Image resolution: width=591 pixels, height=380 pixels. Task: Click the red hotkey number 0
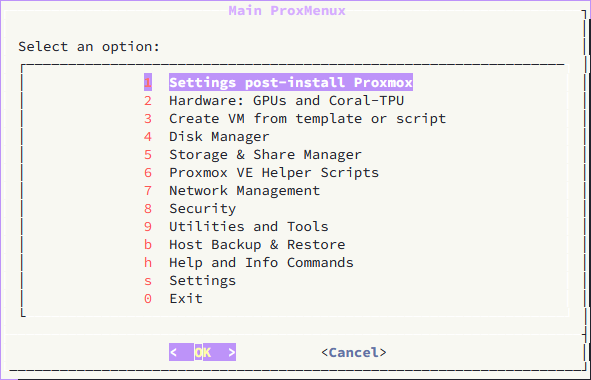[148, 299]
